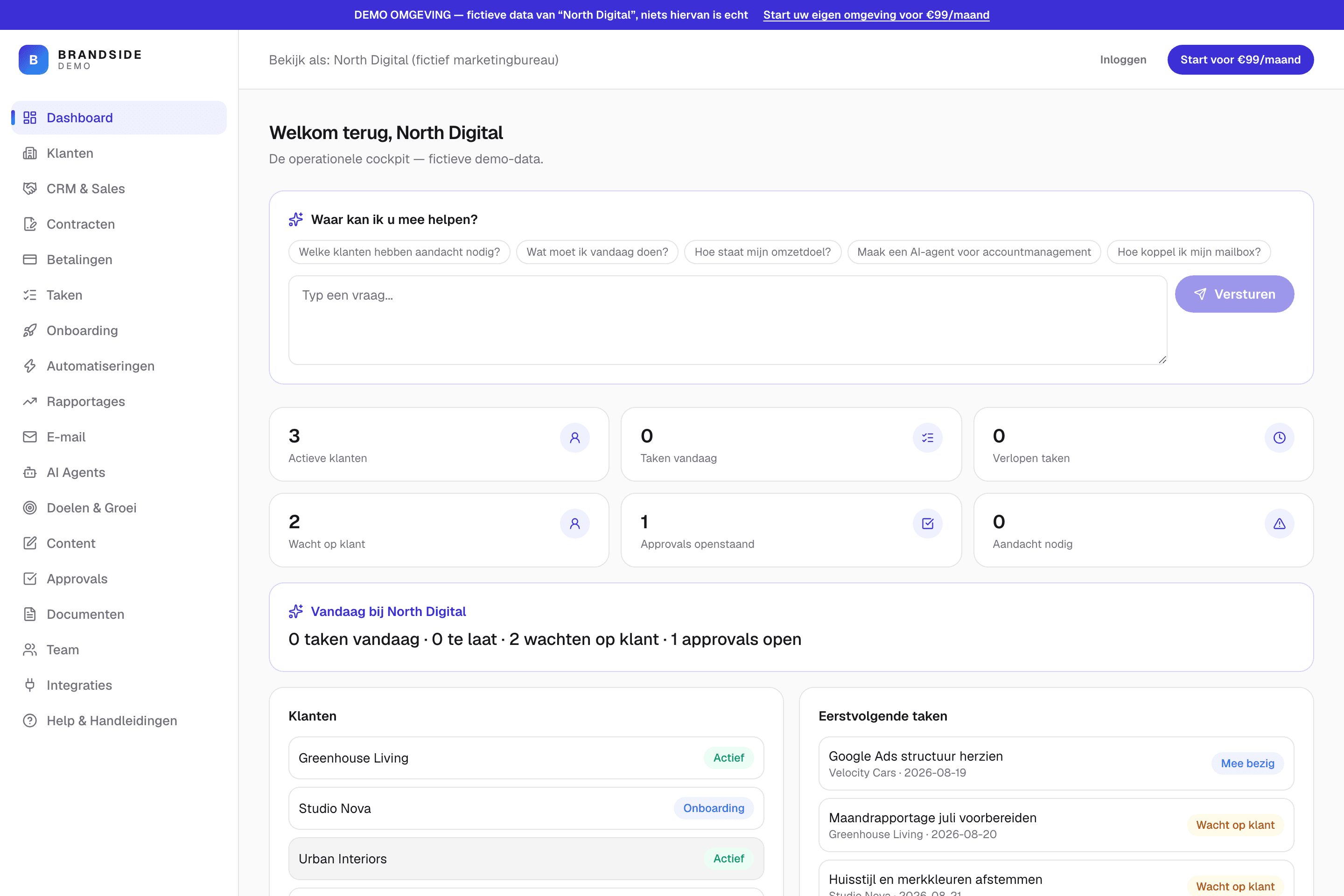The width and height of the screenshot is (1344, 896).
Task: Click the checklist icon on Taken vandaag card
Action: 927,438
